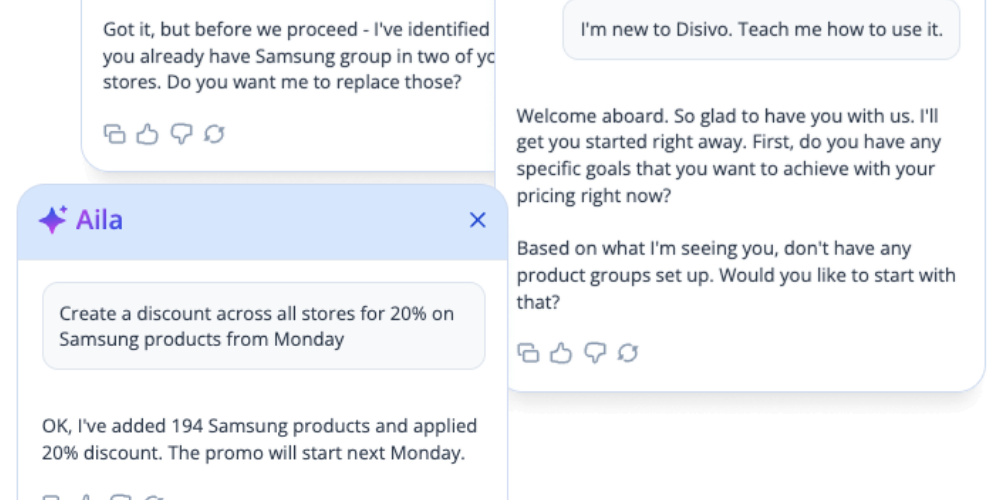This screenshot has height=500, width=1000.
Task: Thumbs down the Samsung group replacement reply
Action: coord(181,134)
